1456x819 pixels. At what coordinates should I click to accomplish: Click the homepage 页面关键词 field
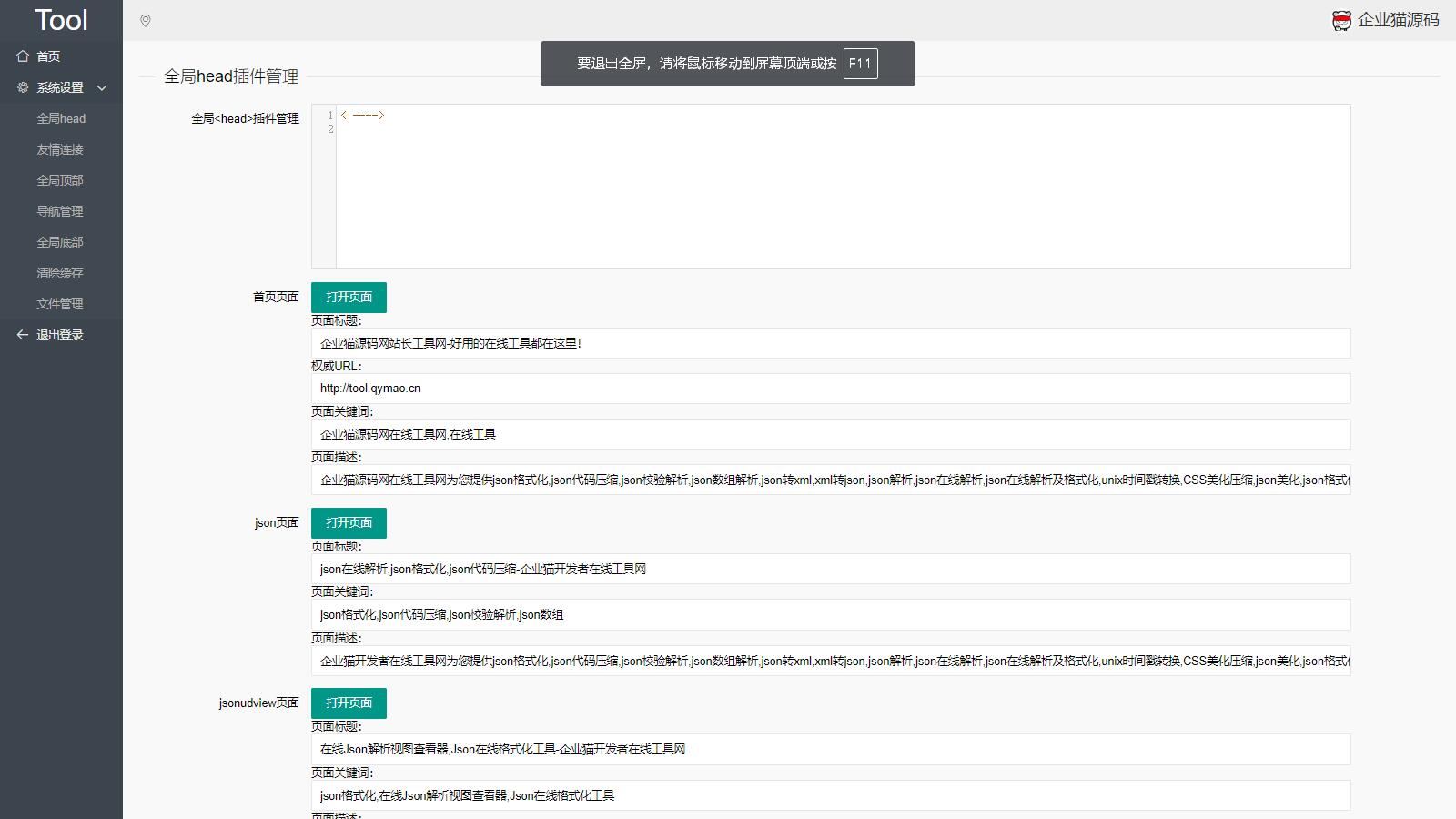(x=830, y=434)
